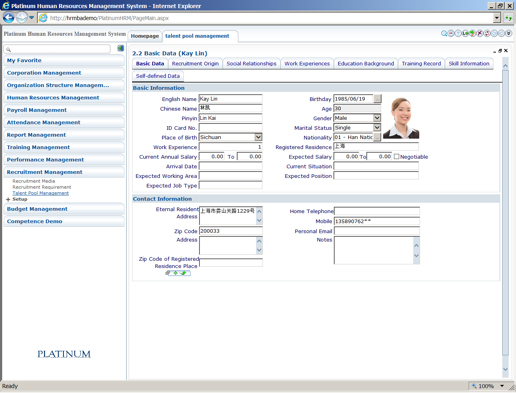516x393 pixels.
Task: Click the paperclip attachment icon below the form
Action: coord(168,273)
